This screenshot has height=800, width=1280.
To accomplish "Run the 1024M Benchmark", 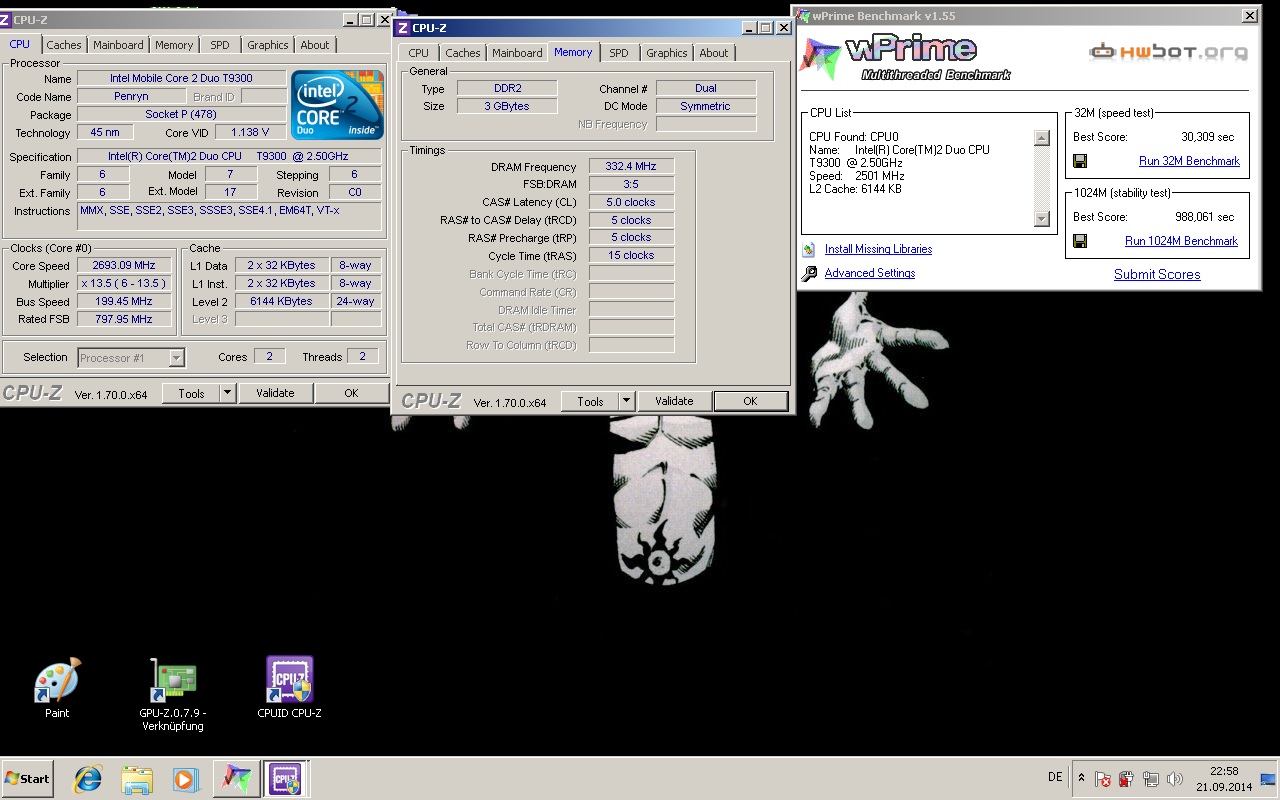I will (1181, 241).
